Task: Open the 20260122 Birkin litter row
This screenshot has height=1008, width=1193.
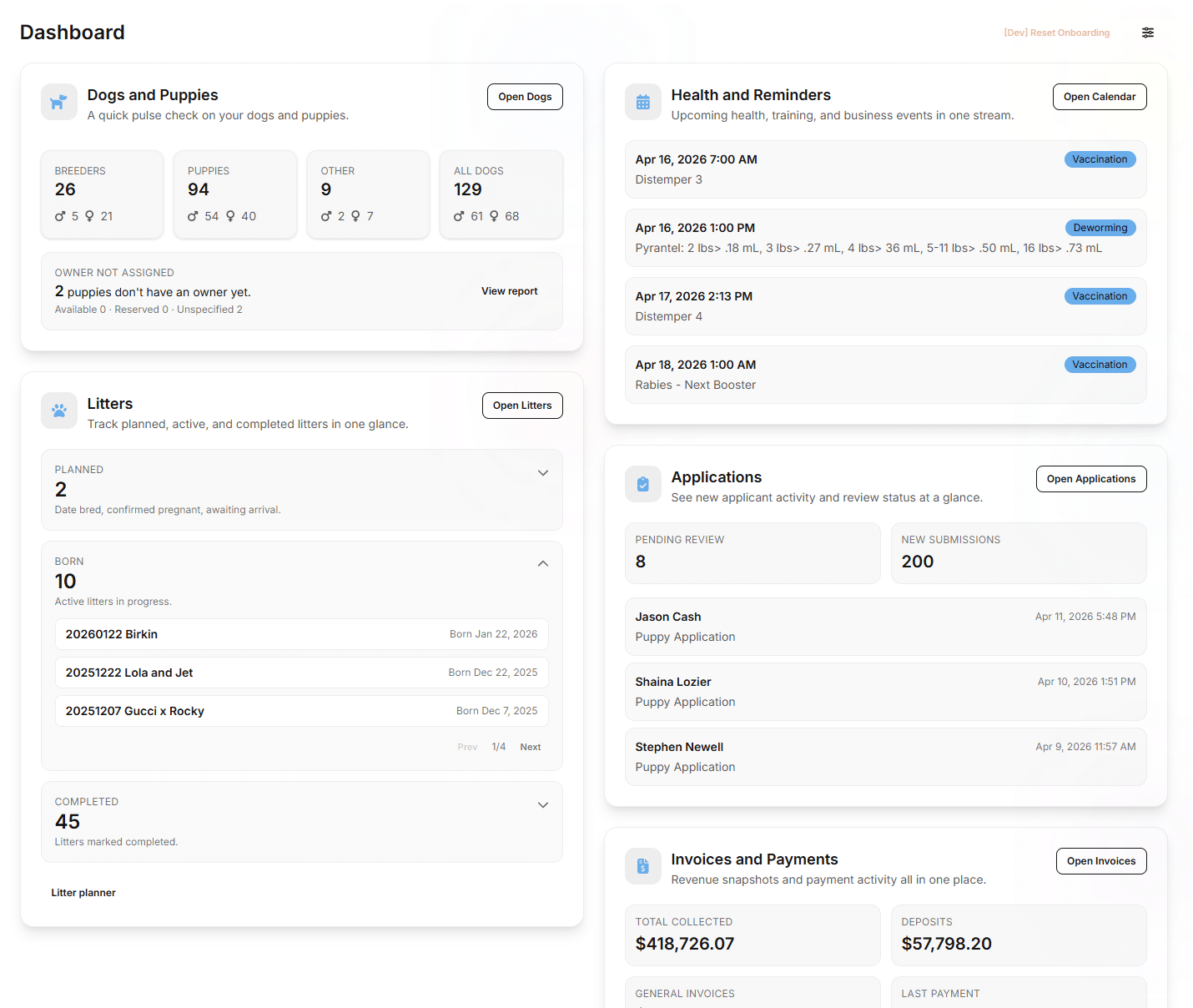Action: click(x=301, y=634)
